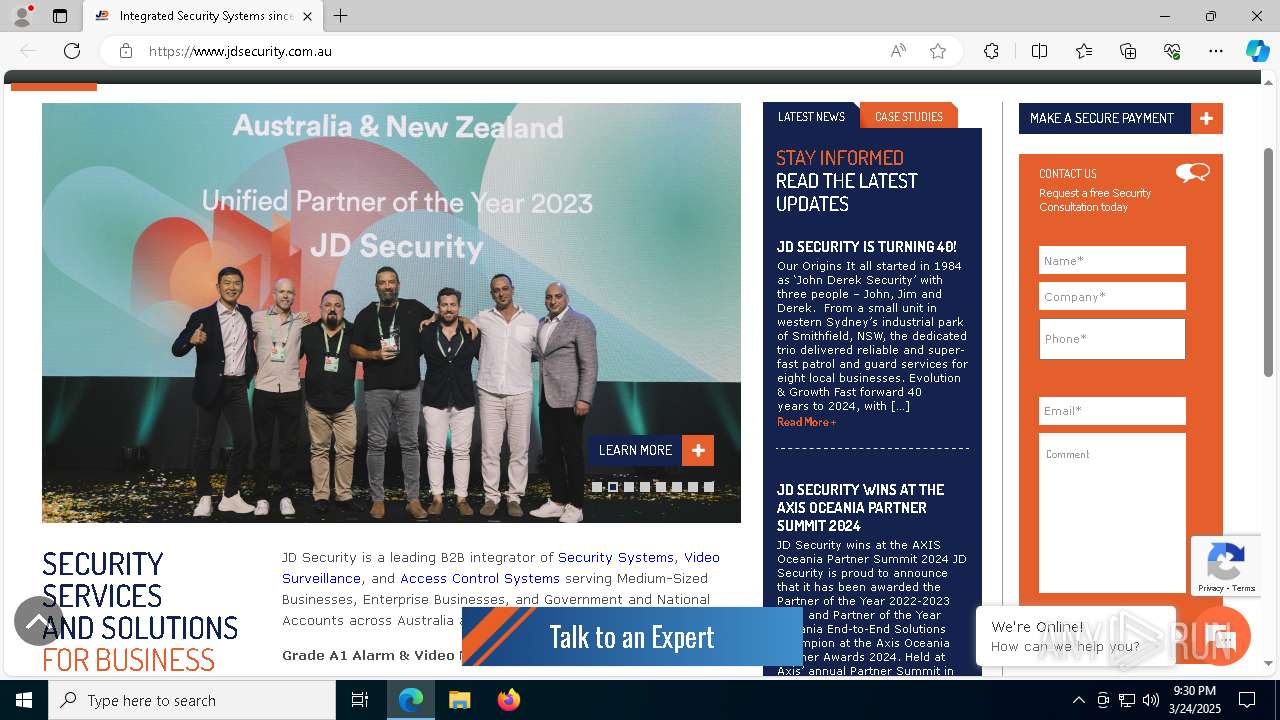Image resolution: width=1280 pixels, height=720 pixels.
Task: Click the reCAPTCHA badge
Action: (x=1225, y=566)
